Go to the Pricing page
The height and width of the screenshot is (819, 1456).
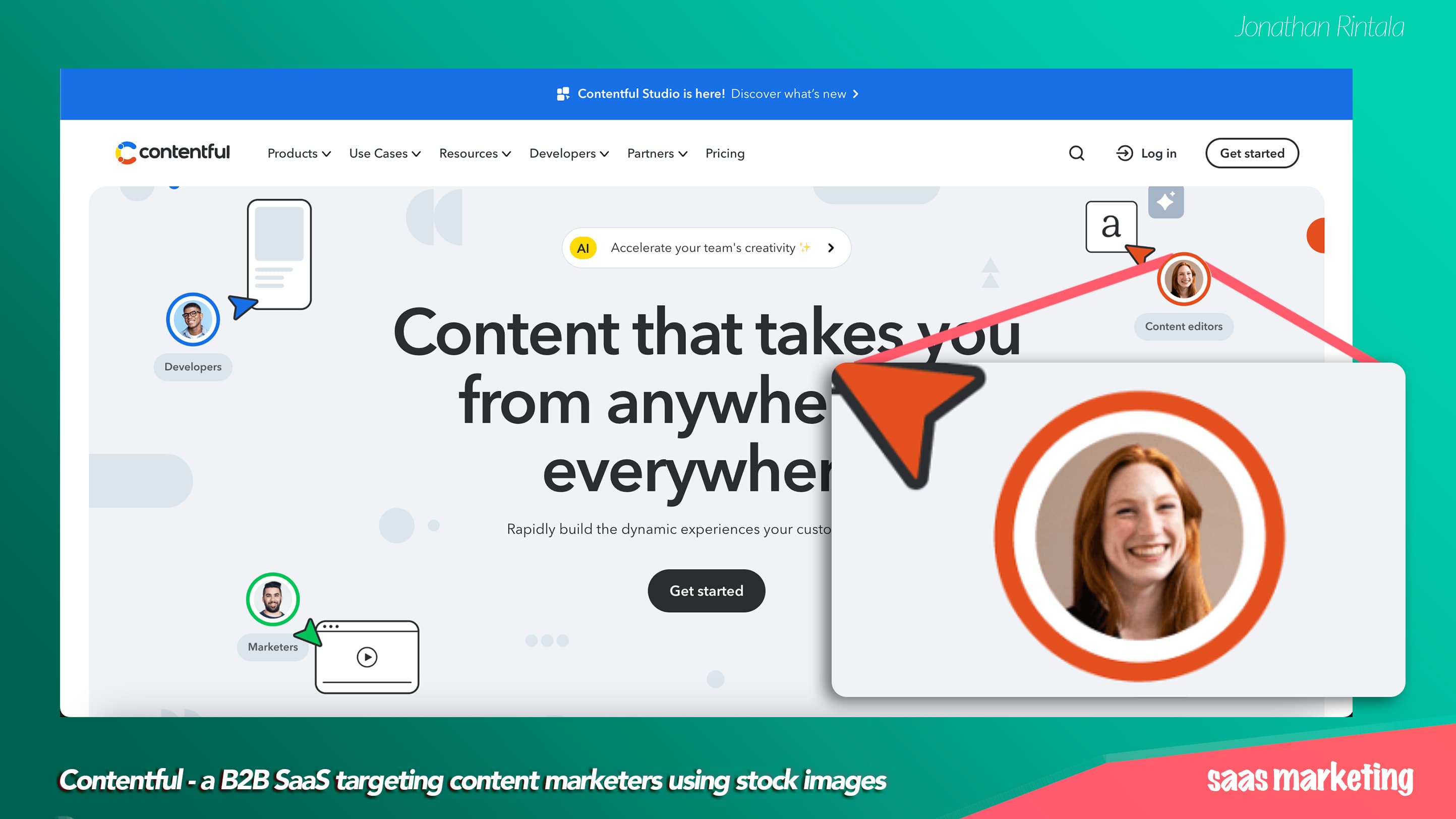click(725, 153)
